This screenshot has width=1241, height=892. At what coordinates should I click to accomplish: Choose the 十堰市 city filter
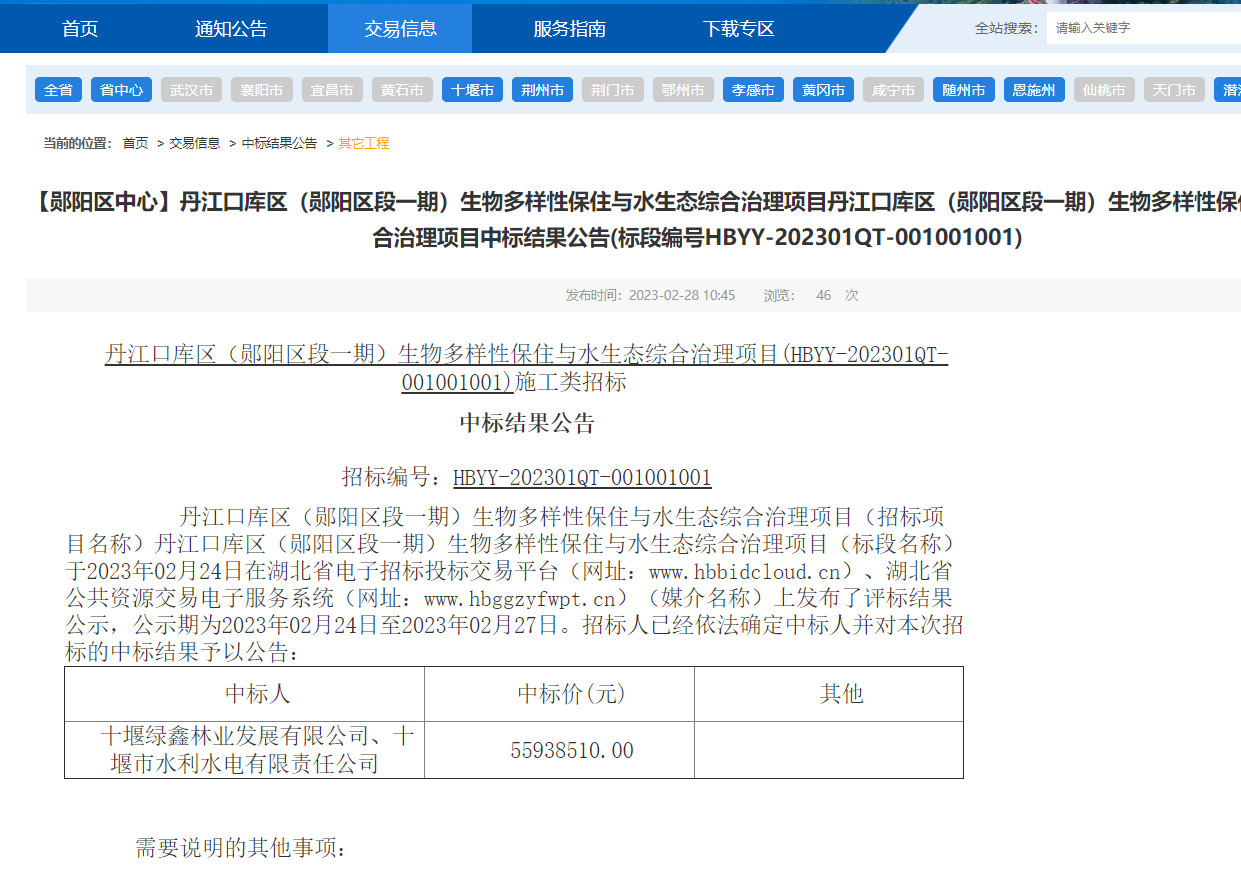[472, 90]
